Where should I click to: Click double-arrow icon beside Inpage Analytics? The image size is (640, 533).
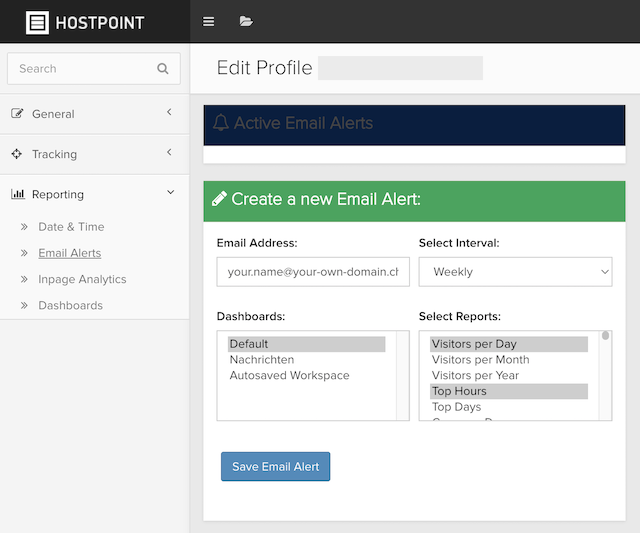coord(24,279)
